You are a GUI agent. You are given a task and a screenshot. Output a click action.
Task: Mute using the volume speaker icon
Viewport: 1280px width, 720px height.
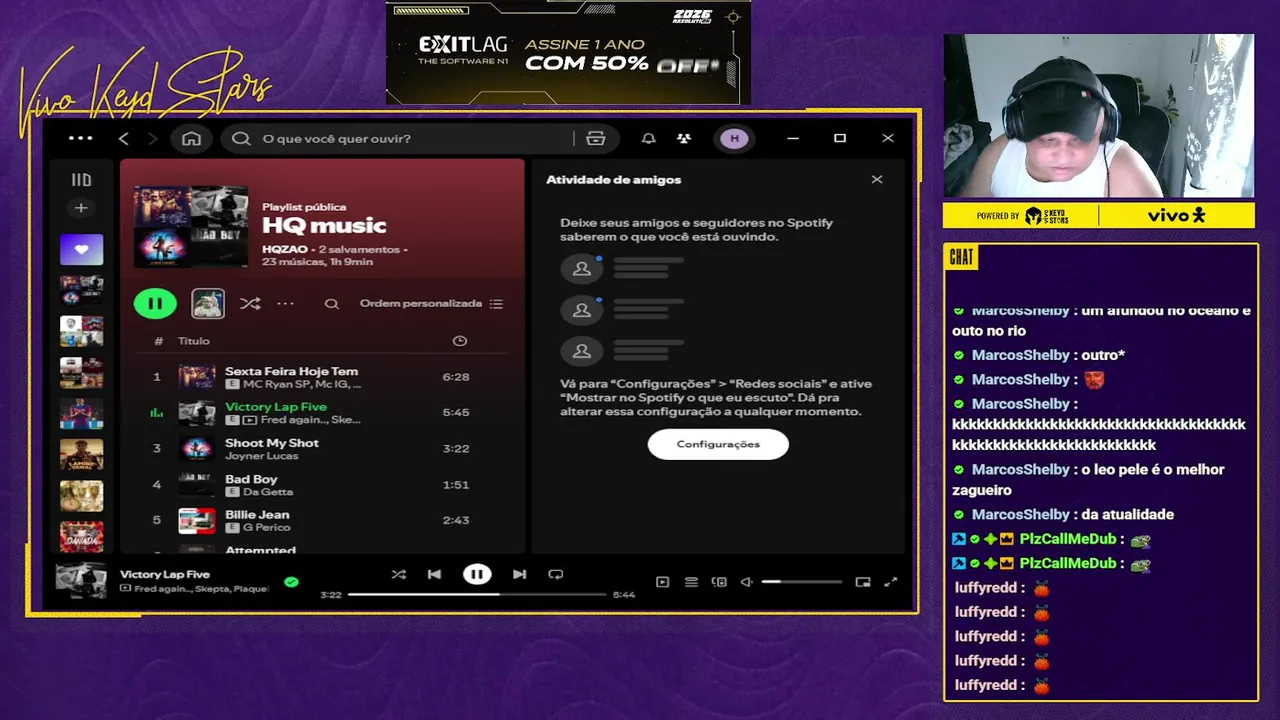[746, 582]
